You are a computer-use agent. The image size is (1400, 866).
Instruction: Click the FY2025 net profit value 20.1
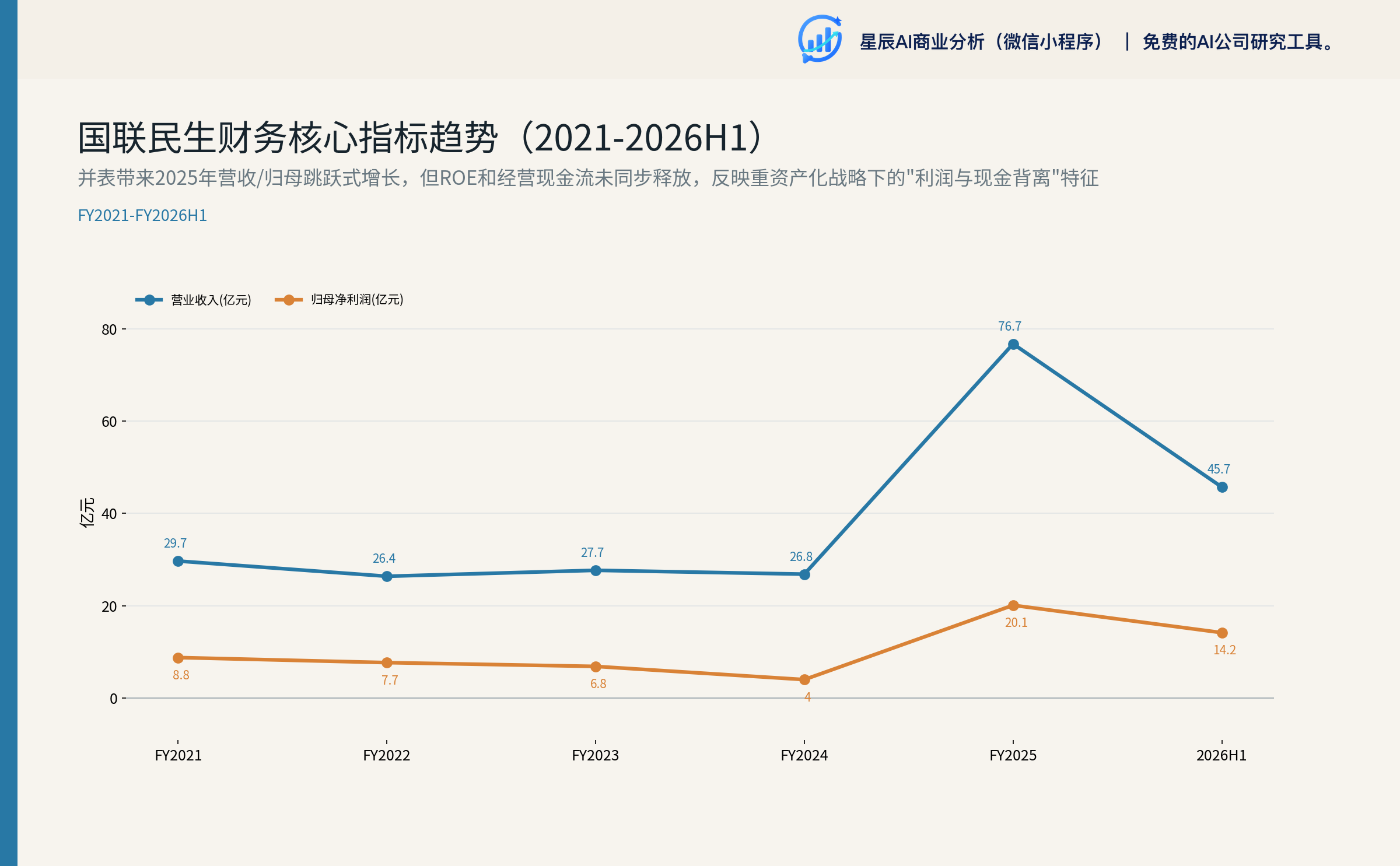(1016, 622)
